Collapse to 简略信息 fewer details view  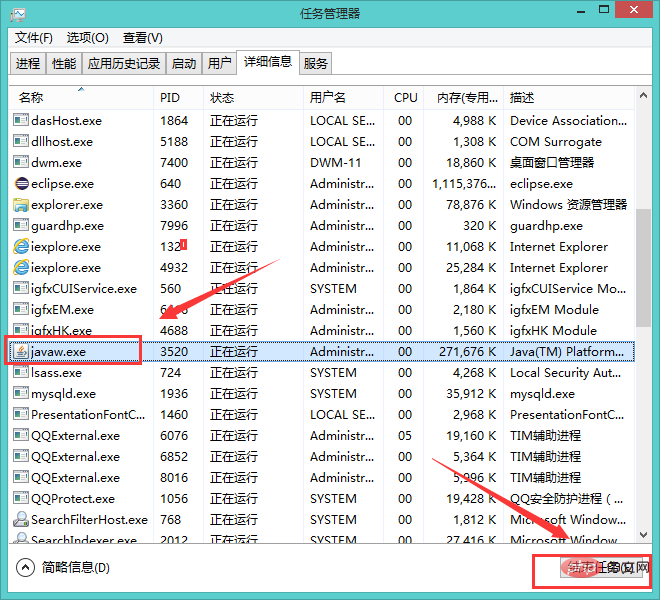(x=63, y=567)
